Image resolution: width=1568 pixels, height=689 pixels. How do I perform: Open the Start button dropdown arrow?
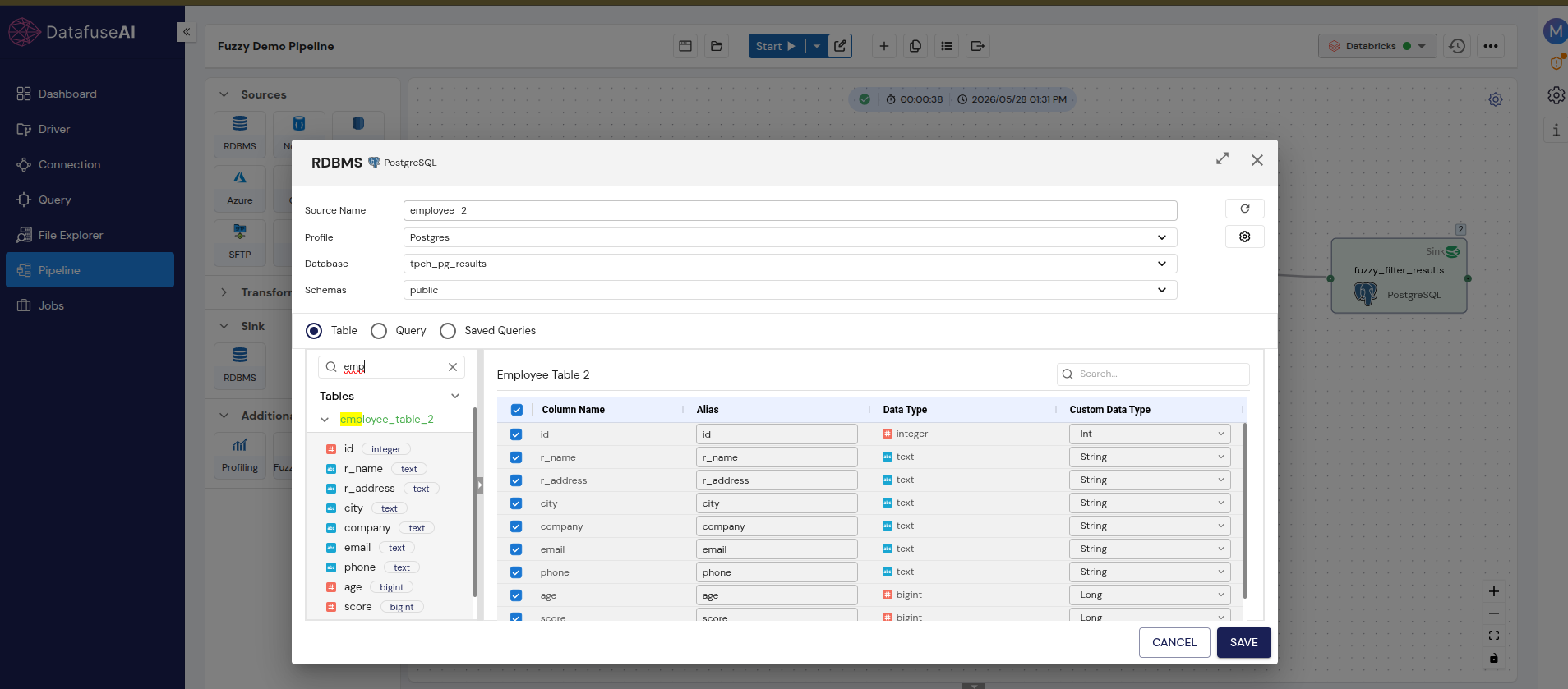click(817, 46)
